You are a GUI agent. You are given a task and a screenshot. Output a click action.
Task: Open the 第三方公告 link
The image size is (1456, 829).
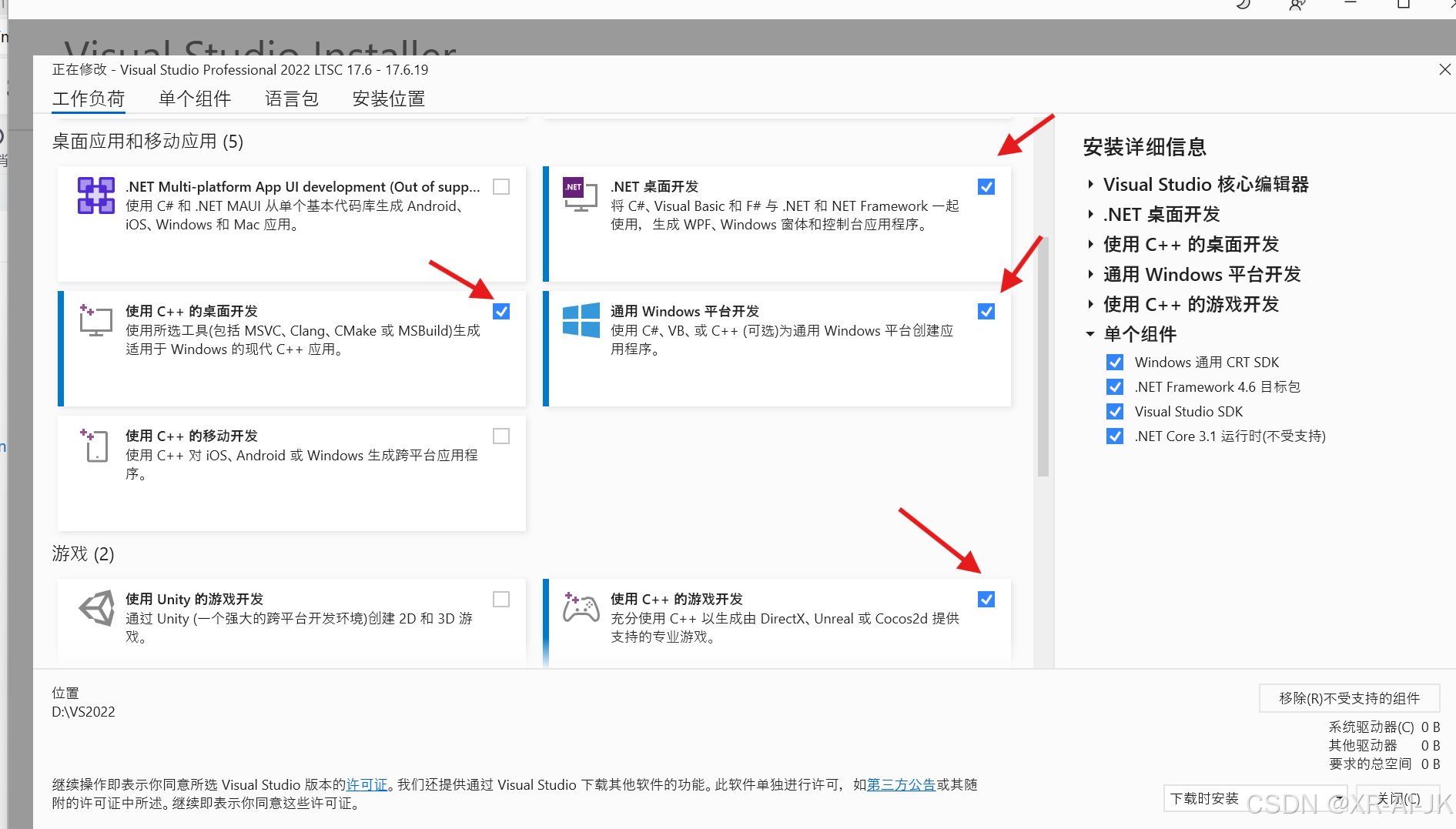tap(901, 785)
